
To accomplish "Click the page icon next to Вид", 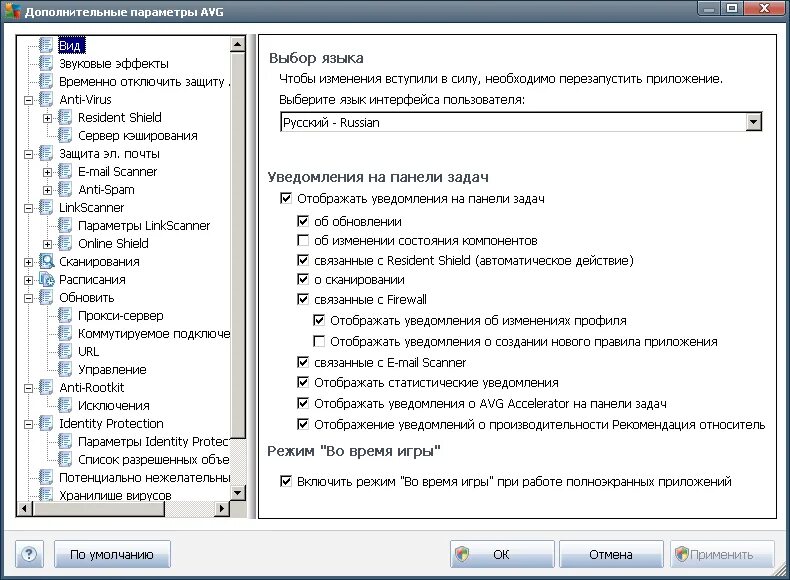I will pyautogui.click(x=46, y=45).
